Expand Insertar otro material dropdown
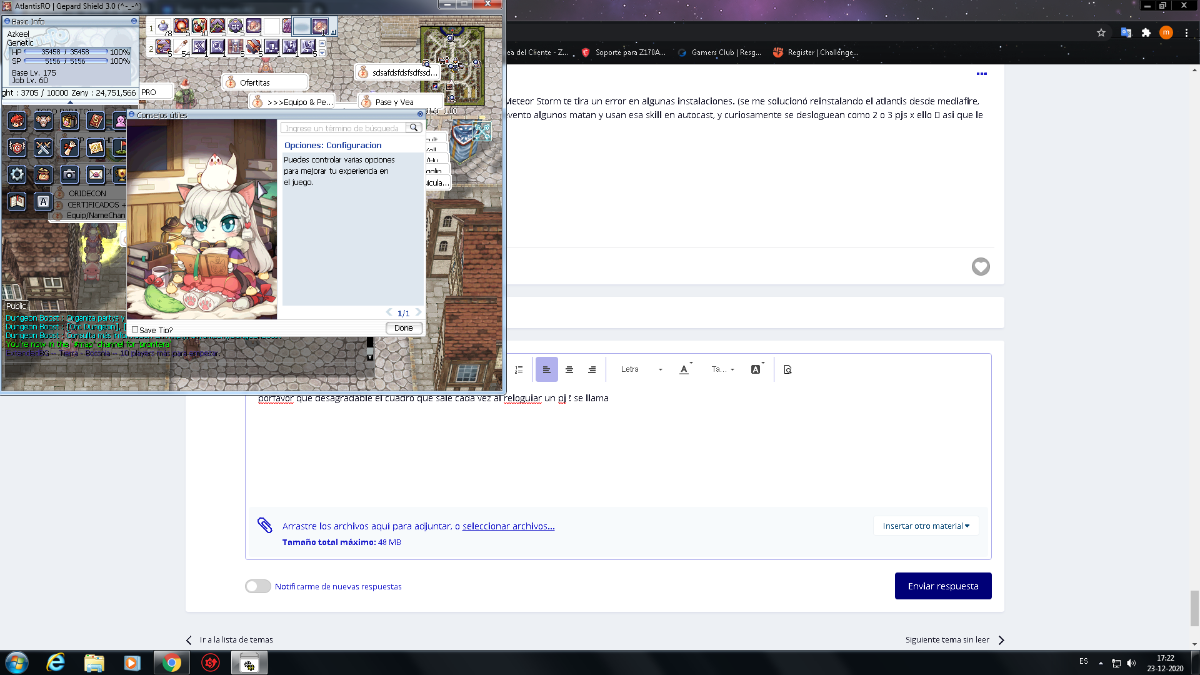Viewport: 1200px width, 675px height. pos(926,525)
